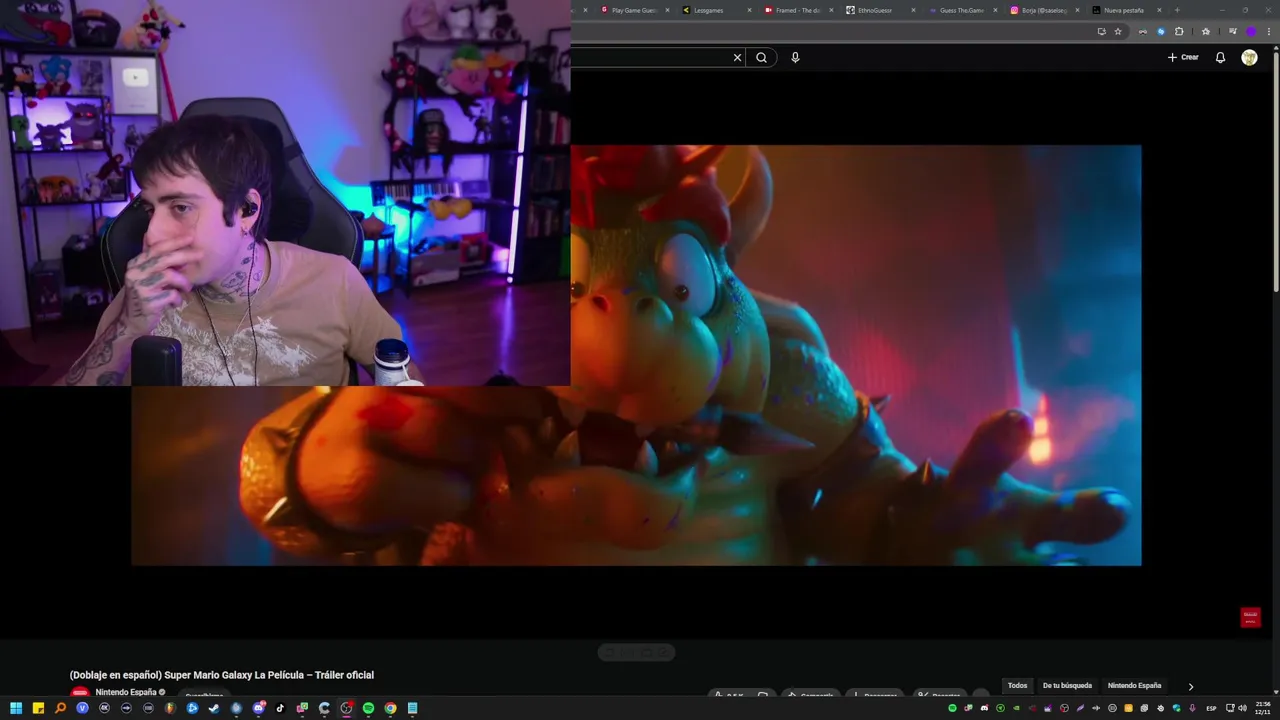
Task: Close the EthnoGuessr tab
Action: tap(913, 10)
